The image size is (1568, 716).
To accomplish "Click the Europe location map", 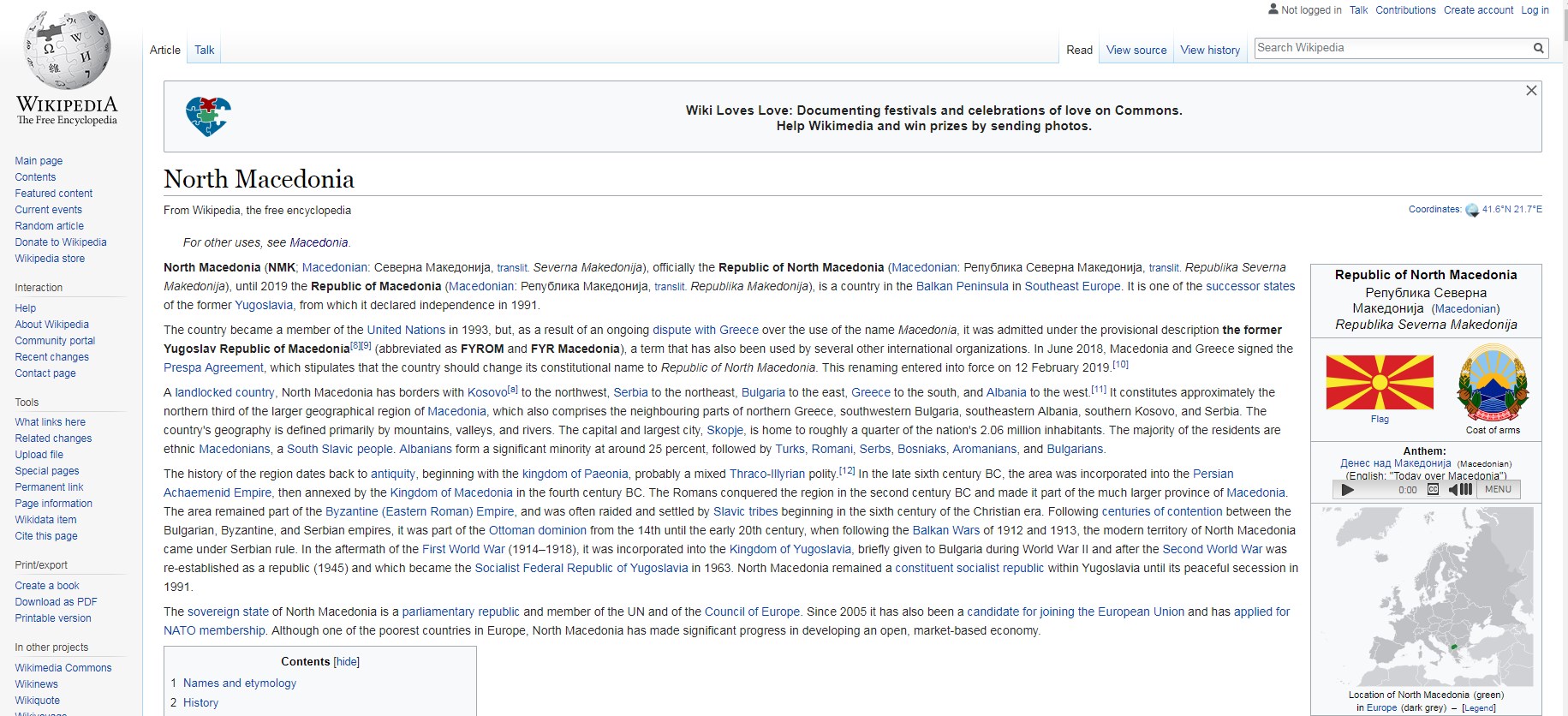I will tap(1426, 595).
